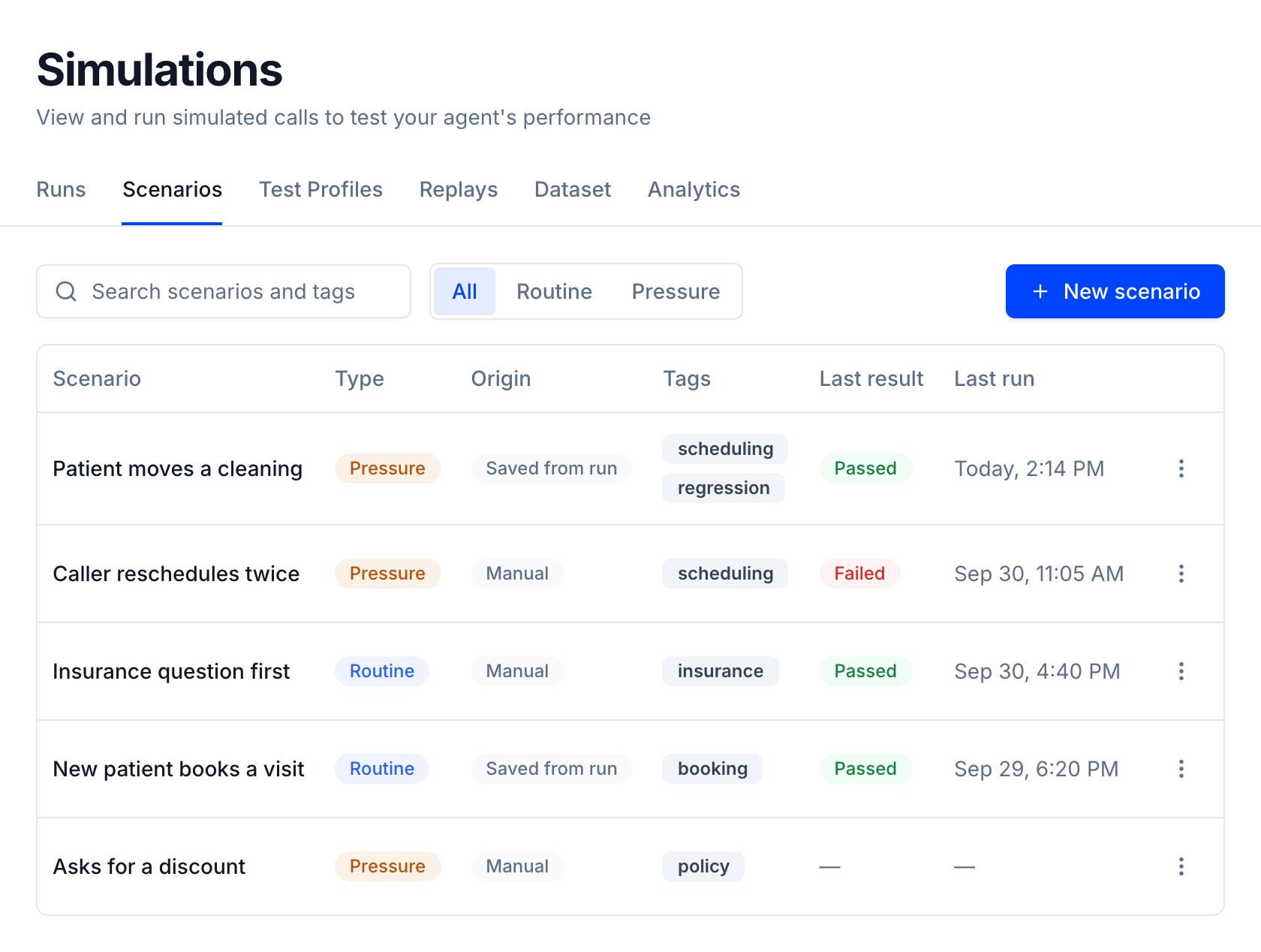1261x952 pixels.
Task: Click the Scenario column header
Action: pos(97,378)
